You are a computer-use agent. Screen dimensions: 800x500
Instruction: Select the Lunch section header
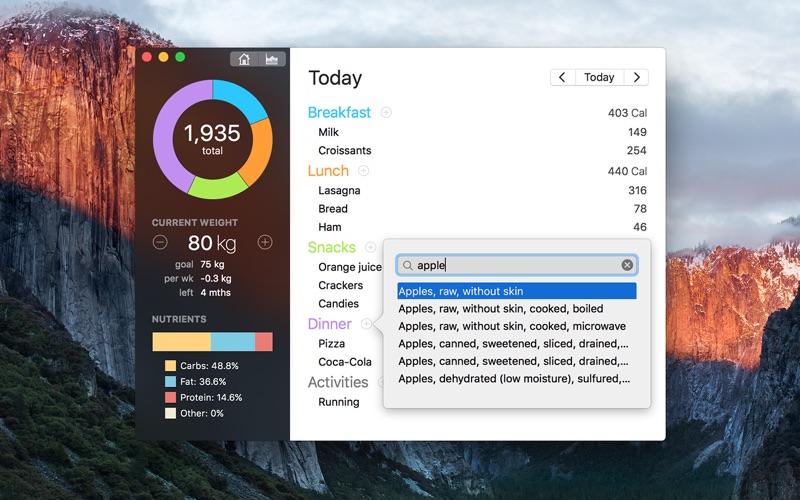328,170
